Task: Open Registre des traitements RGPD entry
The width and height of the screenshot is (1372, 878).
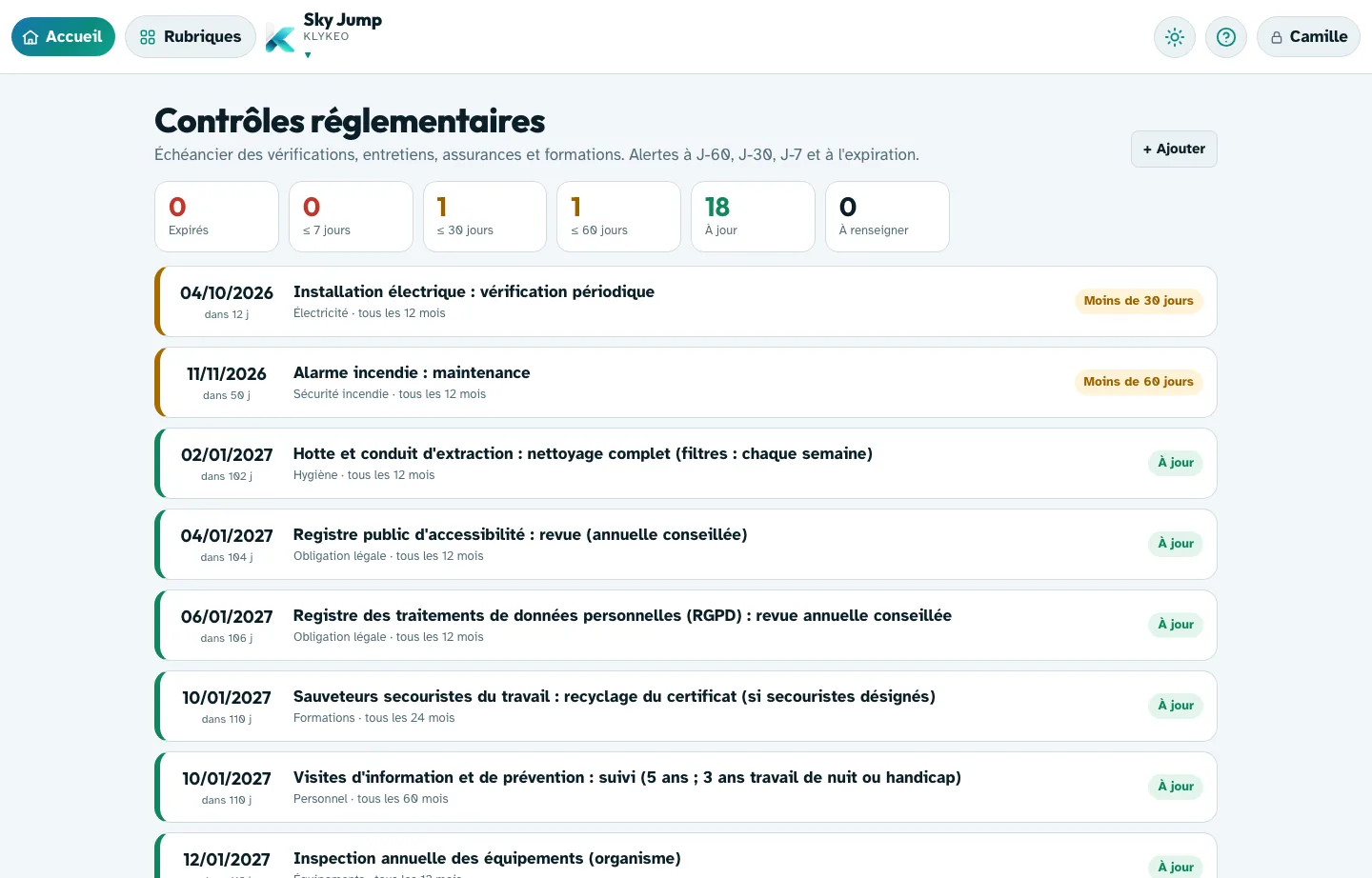Action: point(686,625)
